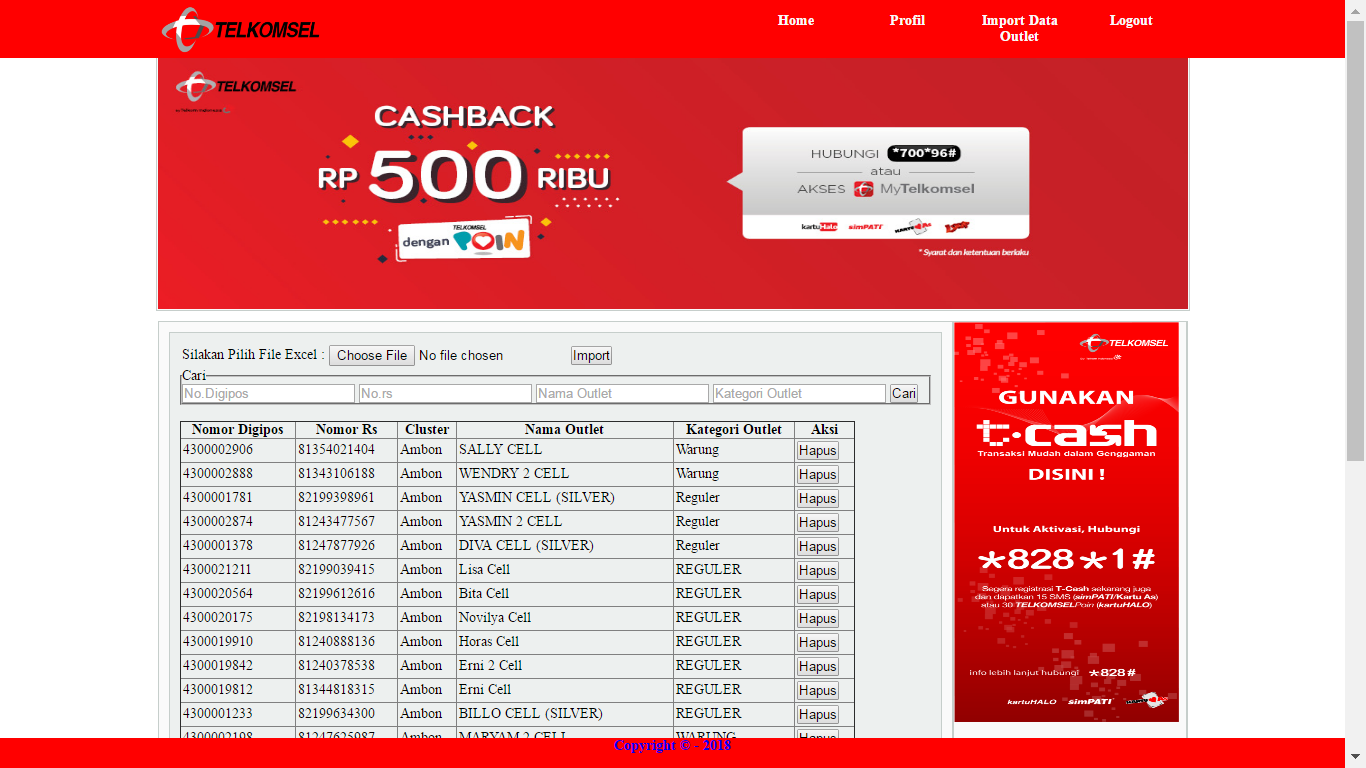Click the Nama Outlet column header

564,430
